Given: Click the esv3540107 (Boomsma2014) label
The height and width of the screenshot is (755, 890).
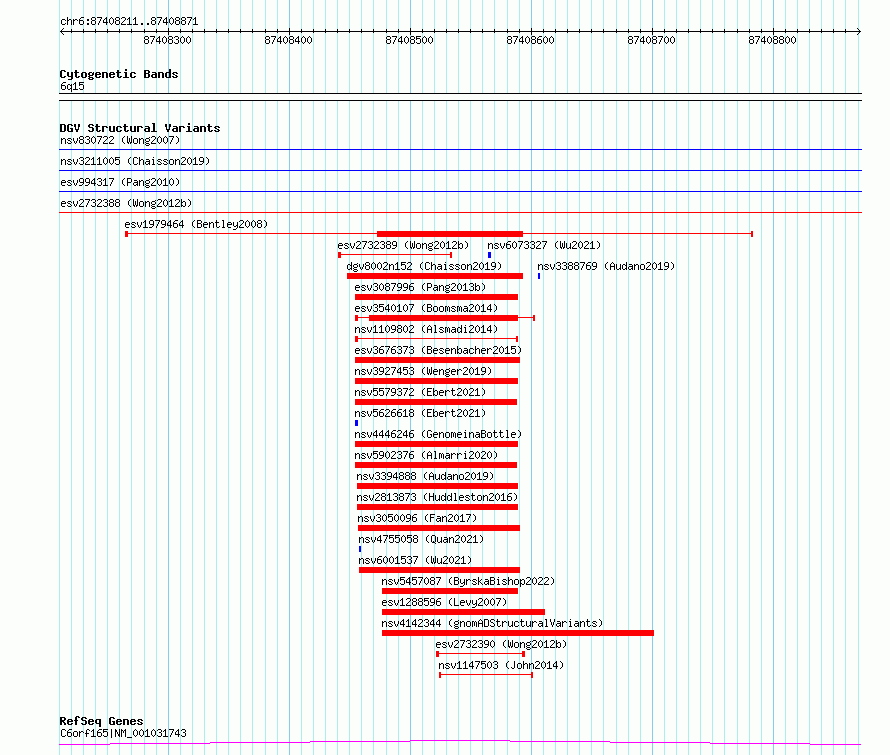Looking at the screenshot, I should 426,308.
